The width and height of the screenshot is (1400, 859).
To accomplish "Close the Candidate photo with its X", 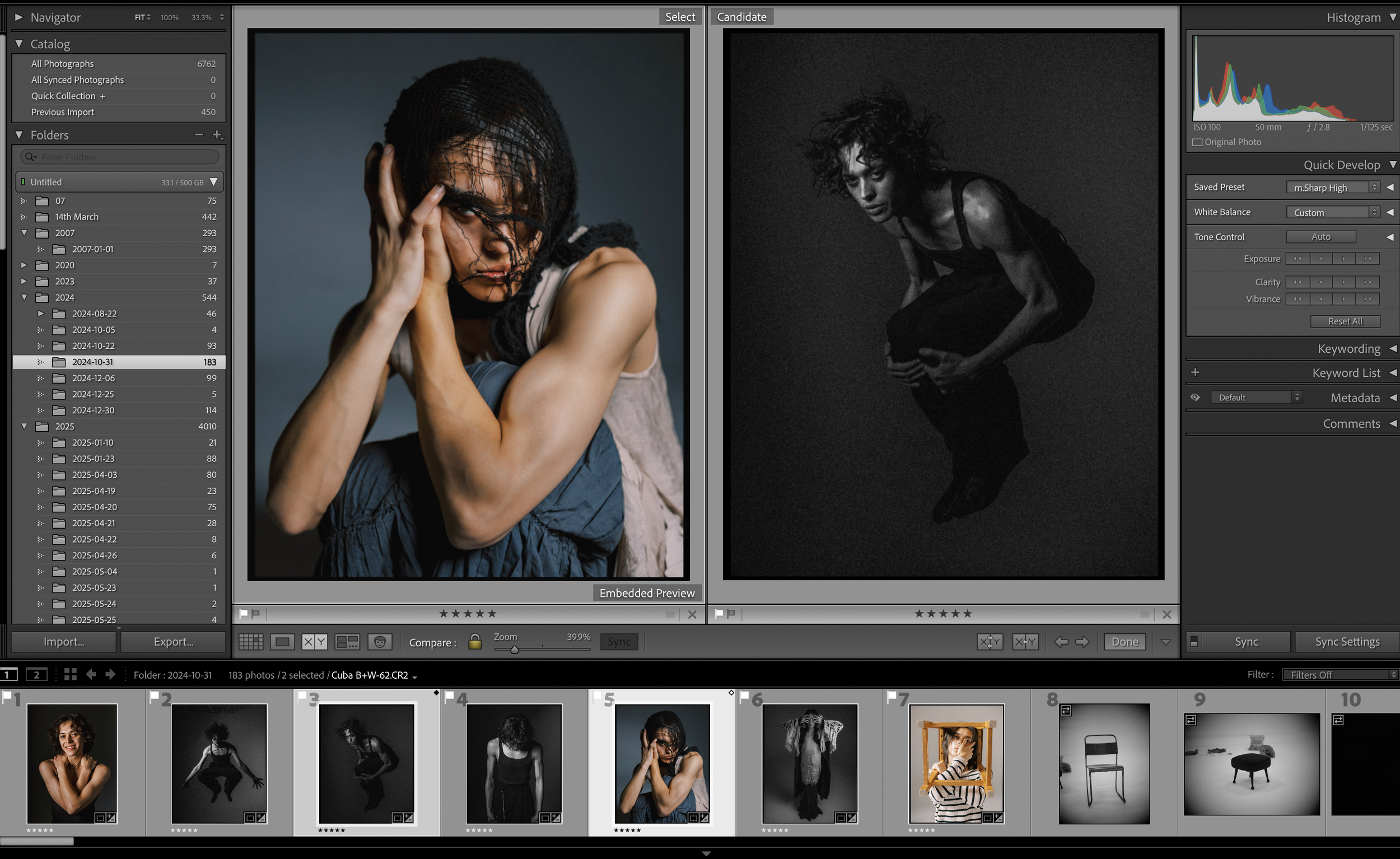I will coord(1167,614).
